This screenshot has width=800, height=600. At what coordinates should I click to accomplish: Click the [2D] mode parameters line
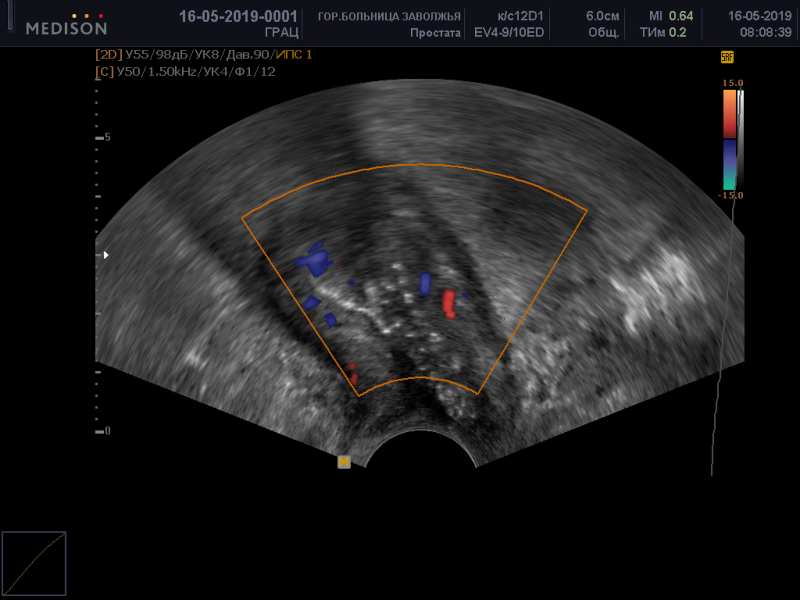tap(204, 55)
